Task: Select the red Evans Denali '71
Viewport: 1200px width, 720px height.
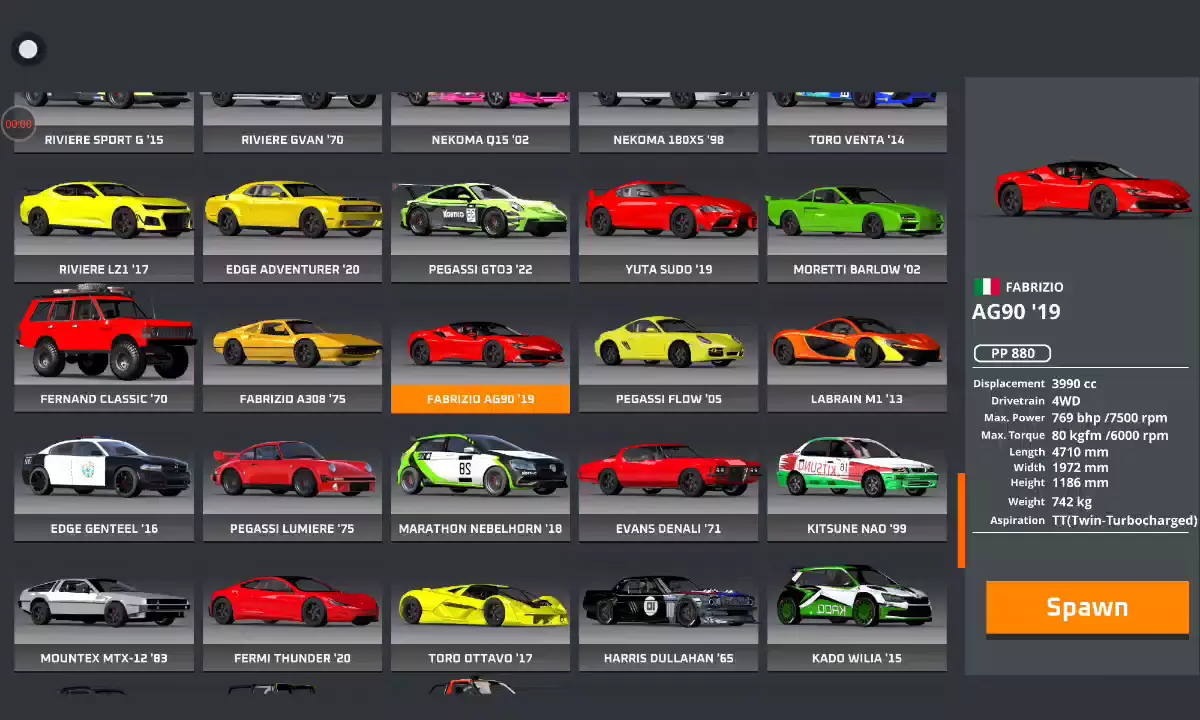Action: point(668,486)
